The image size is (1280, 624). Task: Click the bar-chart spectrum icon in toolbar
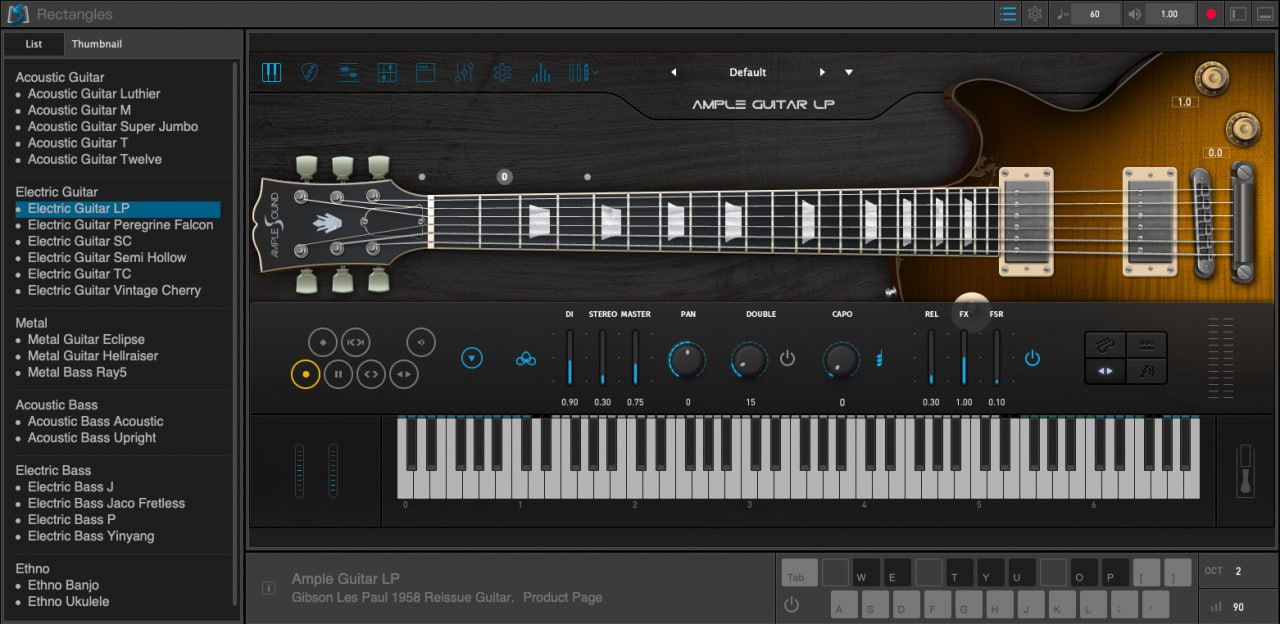click(540, 73)
